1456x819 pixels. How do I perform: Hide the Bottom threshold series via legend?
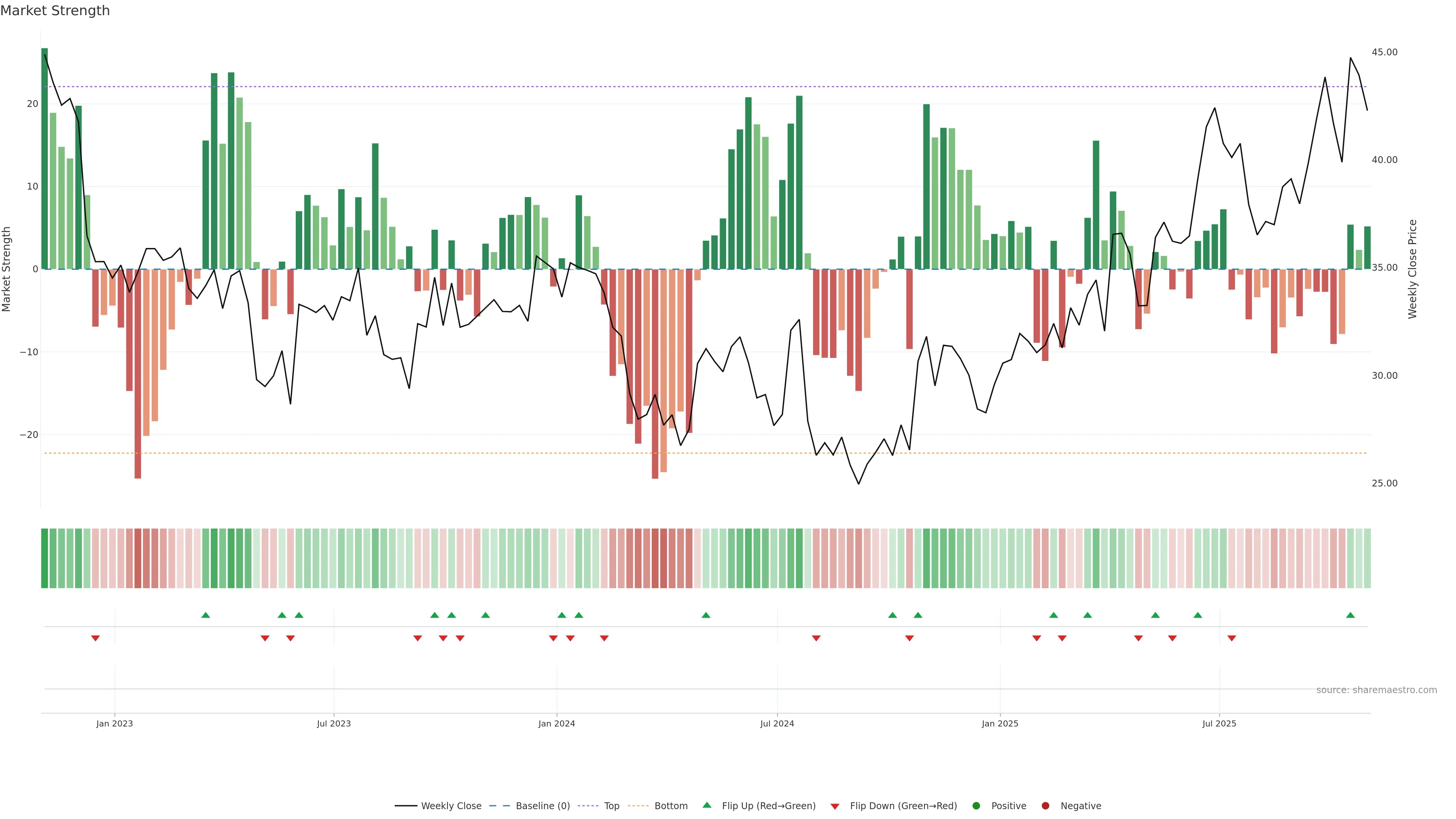pyautogui.click(x=671, y=805)
